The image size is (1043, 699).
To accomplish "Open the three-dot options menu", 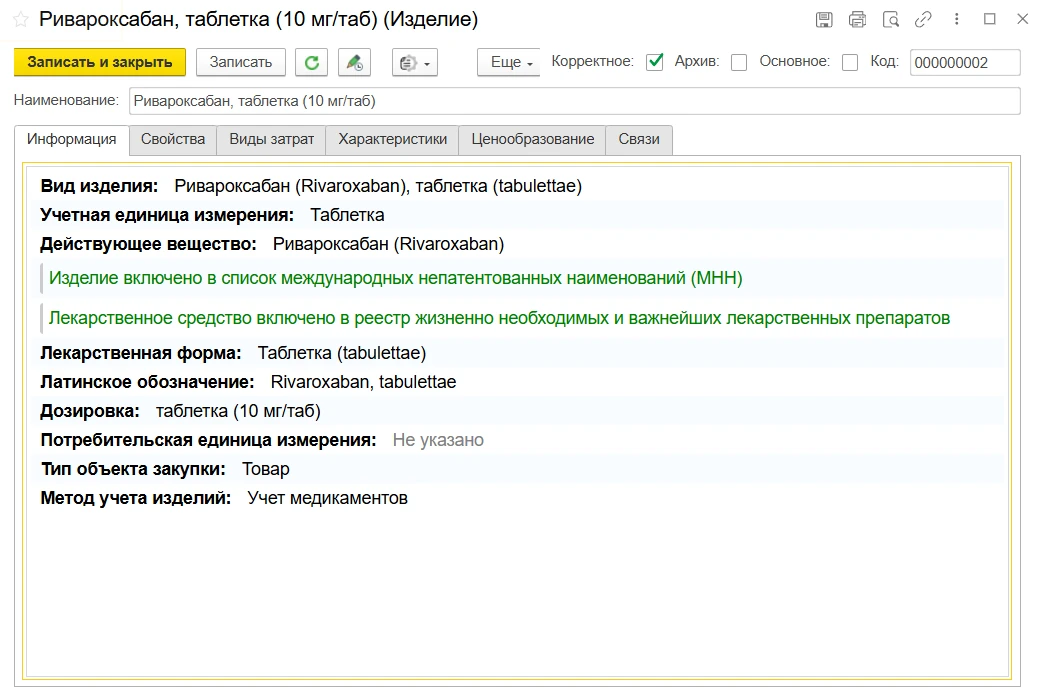I will point(957,19).
